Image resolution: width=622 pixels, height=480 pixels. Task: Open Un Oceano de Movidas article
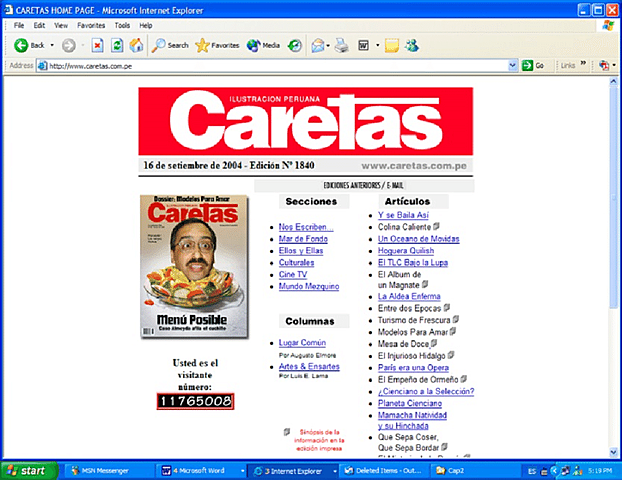pyautogui.click(x=419, y=239)
